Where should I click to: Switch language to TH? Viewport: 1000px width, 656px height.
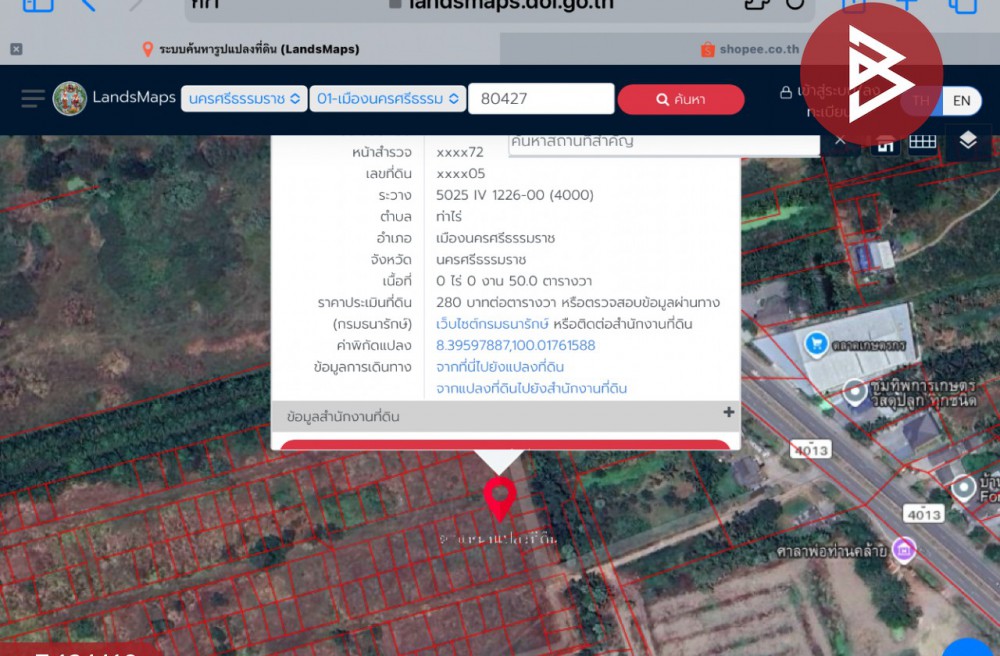click(921, 100)
